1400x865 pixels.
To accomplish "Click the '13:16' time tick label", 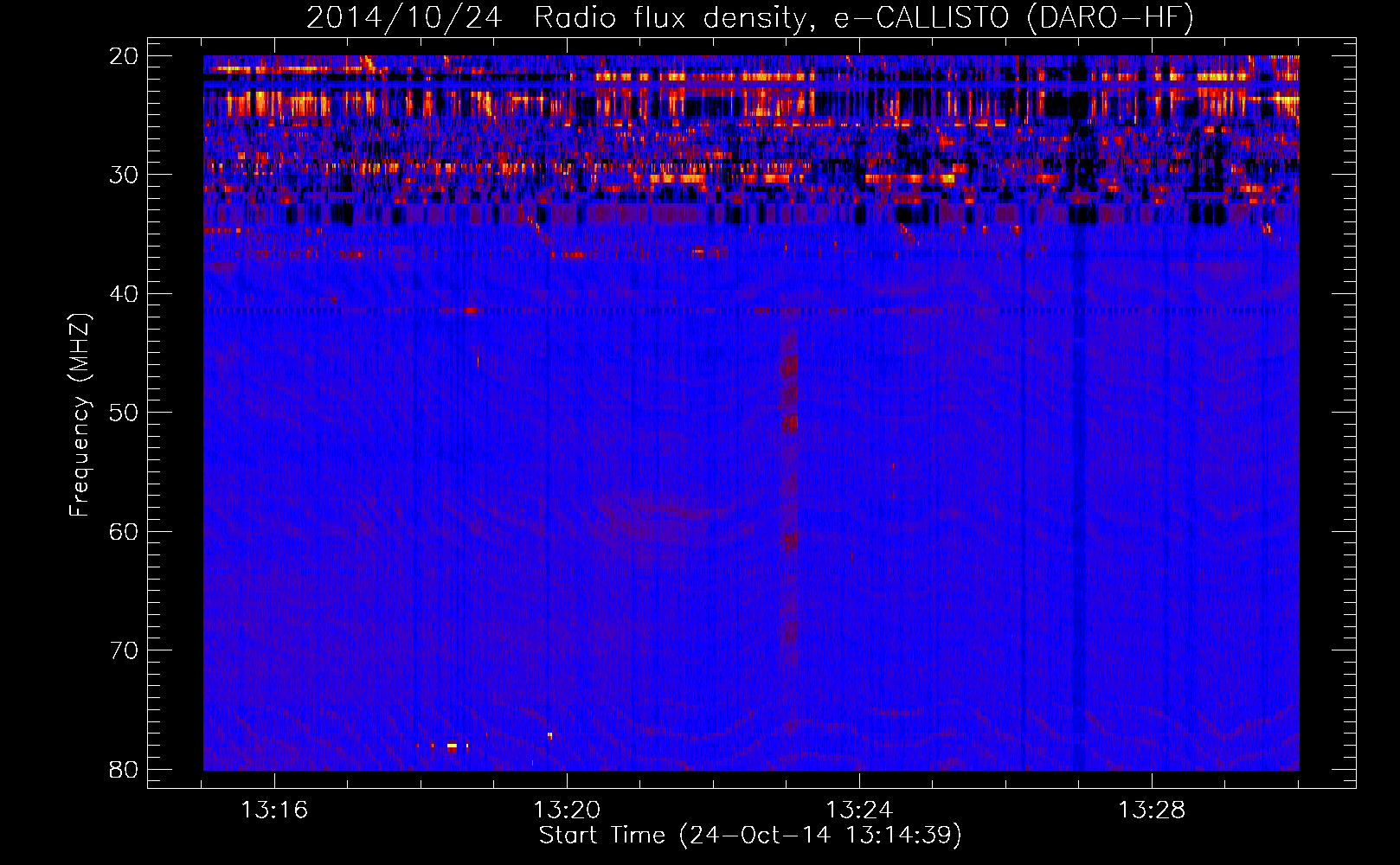I will (x=274, y=811).
